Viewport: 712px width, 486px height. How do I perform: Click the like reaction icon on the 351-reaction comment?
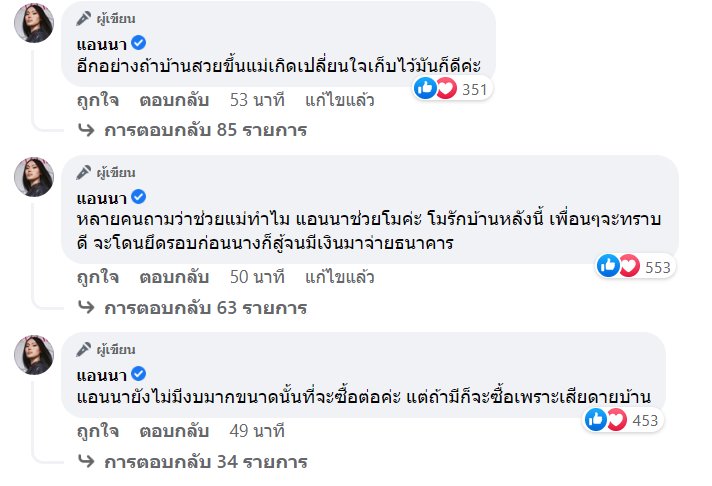tap(425, 89)
